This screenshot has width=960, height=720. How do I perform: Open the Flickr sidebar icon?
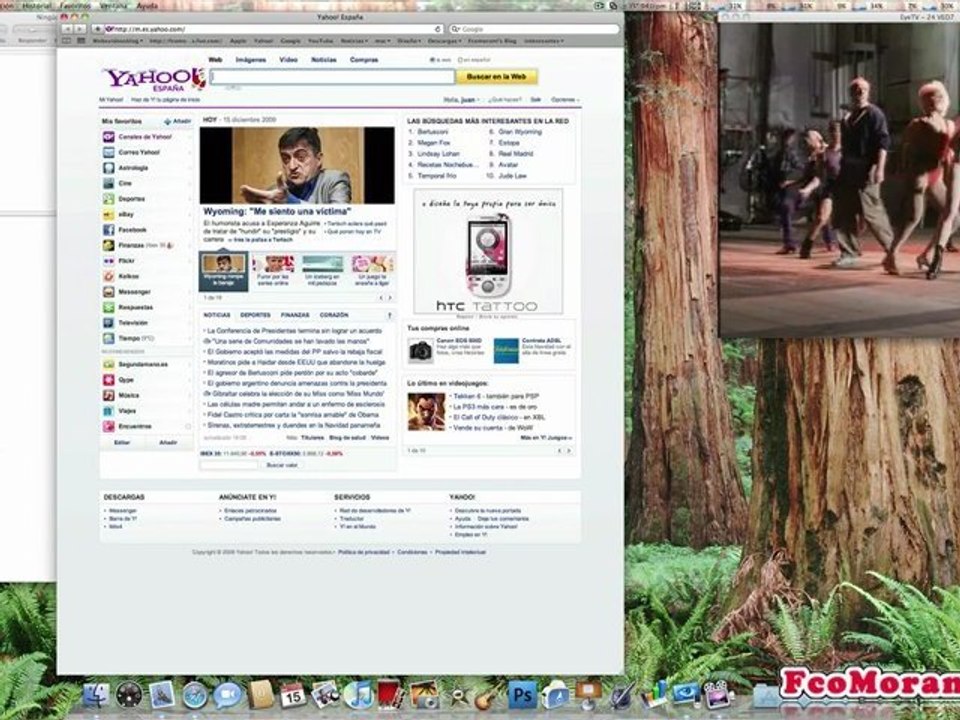click(x=108, y=261)
